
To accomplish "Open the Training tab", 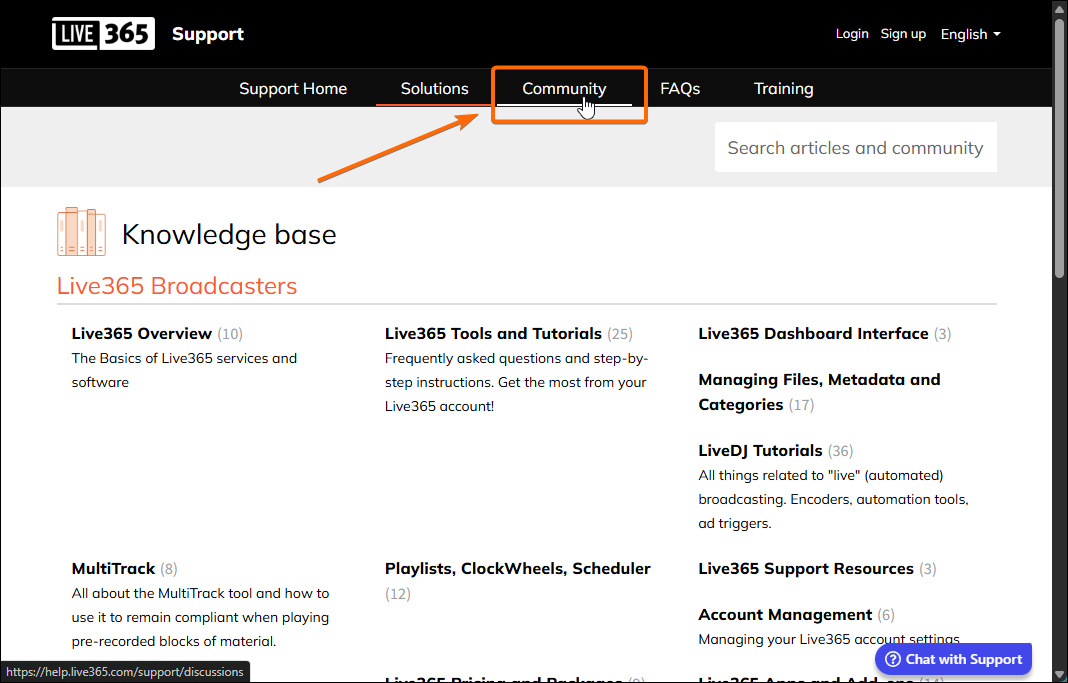I will [783, 89].
